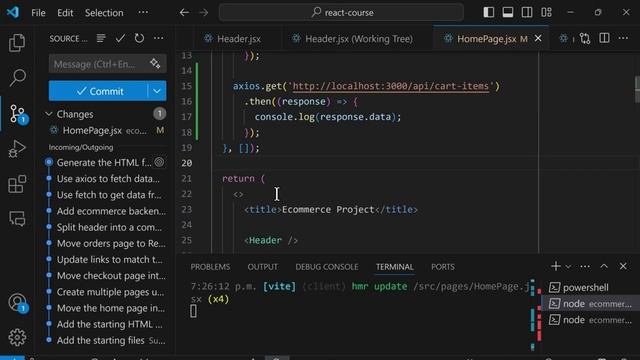Toggle the secondary side bar layout icon
The height and width of the screenshot is (360, 640).
[x=527, y=13]
